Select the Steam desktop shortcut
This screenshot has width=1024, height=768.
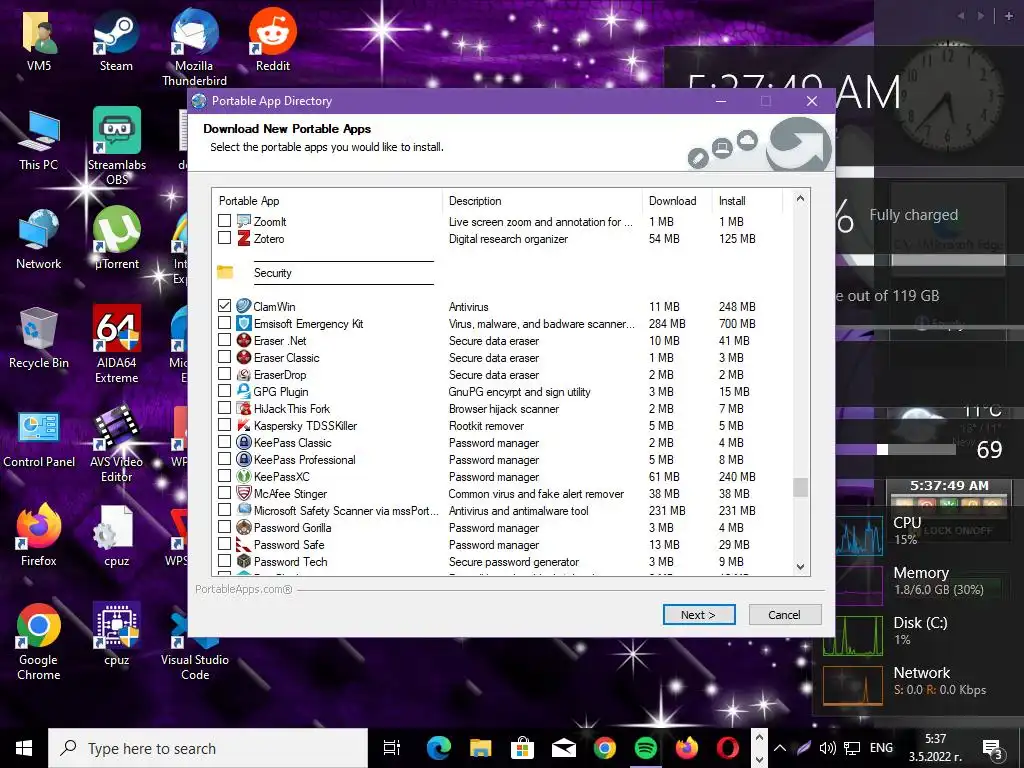116,41
